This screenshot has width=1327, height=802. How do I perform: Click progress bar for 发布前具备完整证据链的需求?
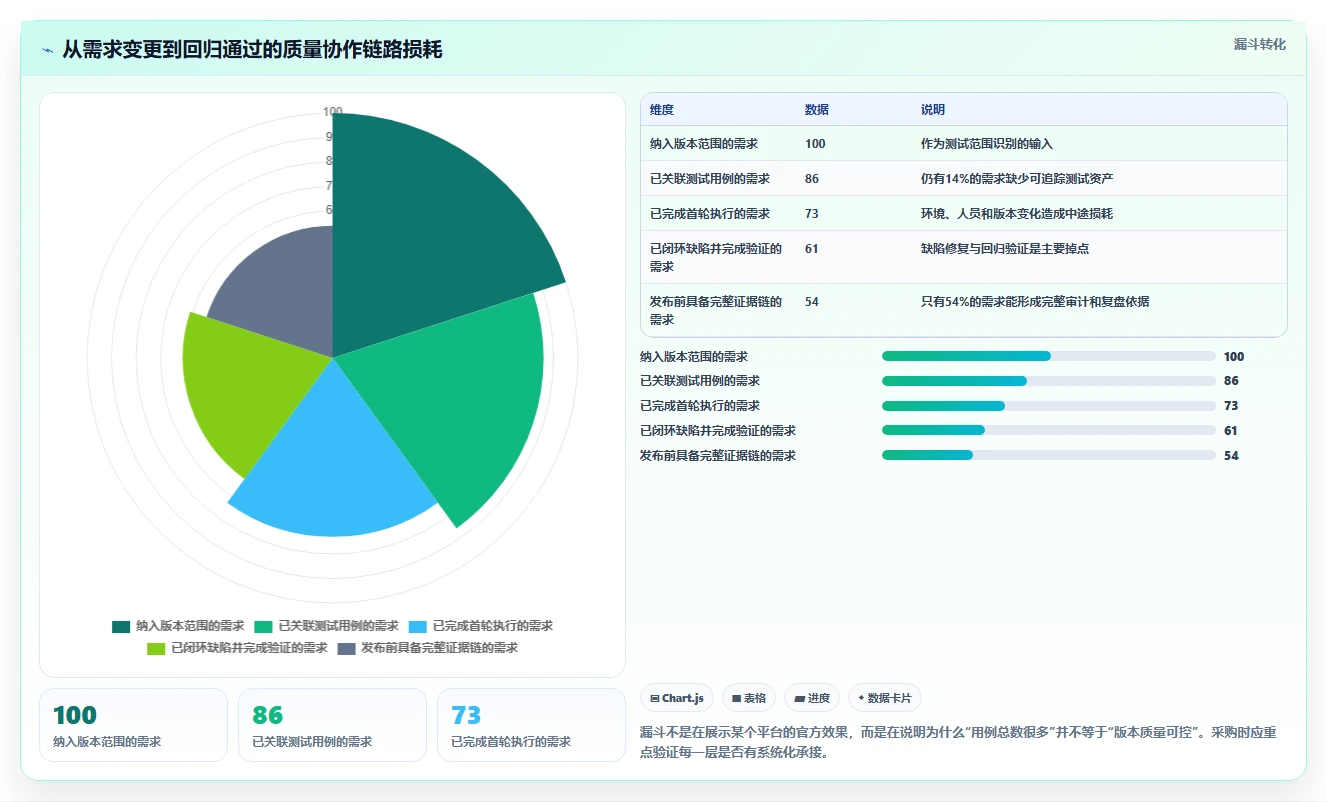coord(1049,455)
